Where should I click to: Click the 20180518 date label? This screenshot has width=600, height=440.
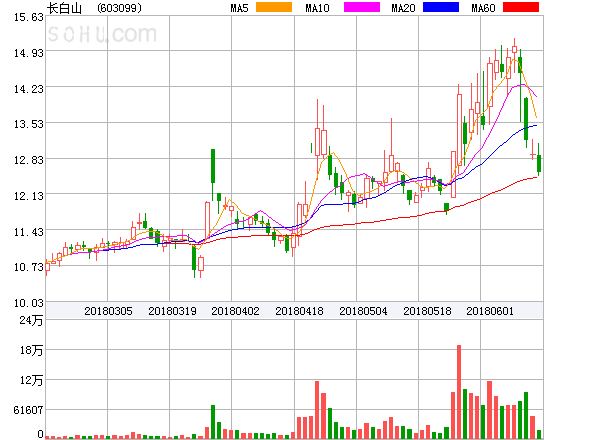point(427,311)
